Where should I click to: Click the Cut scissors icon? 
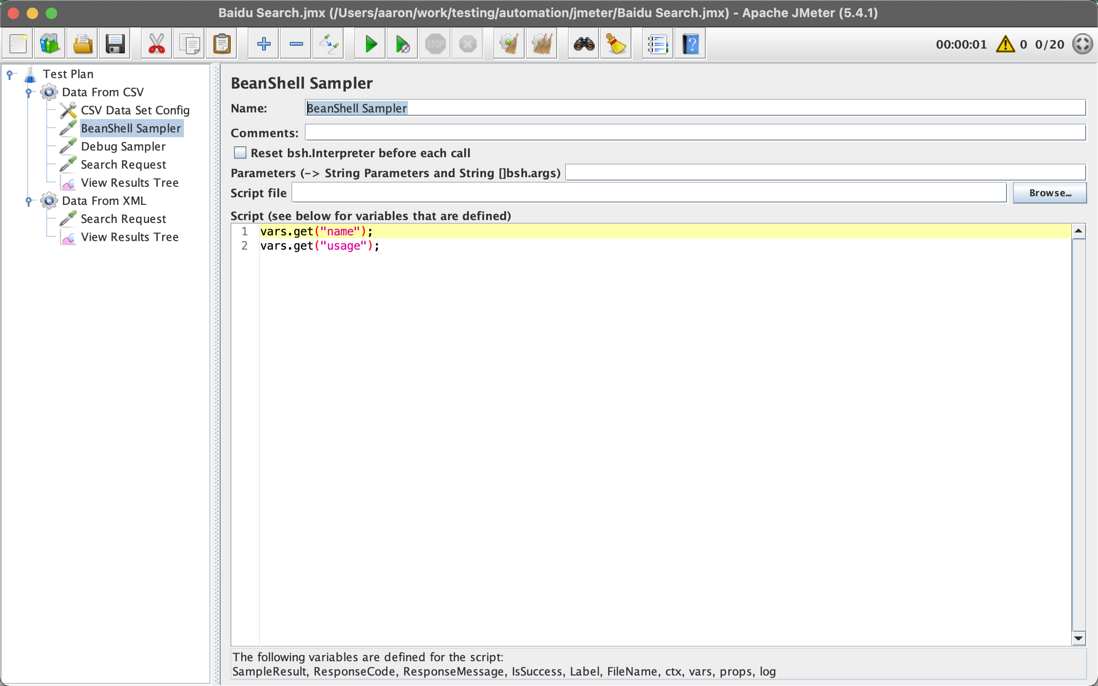pyautogui.click(x=156, y=44)
